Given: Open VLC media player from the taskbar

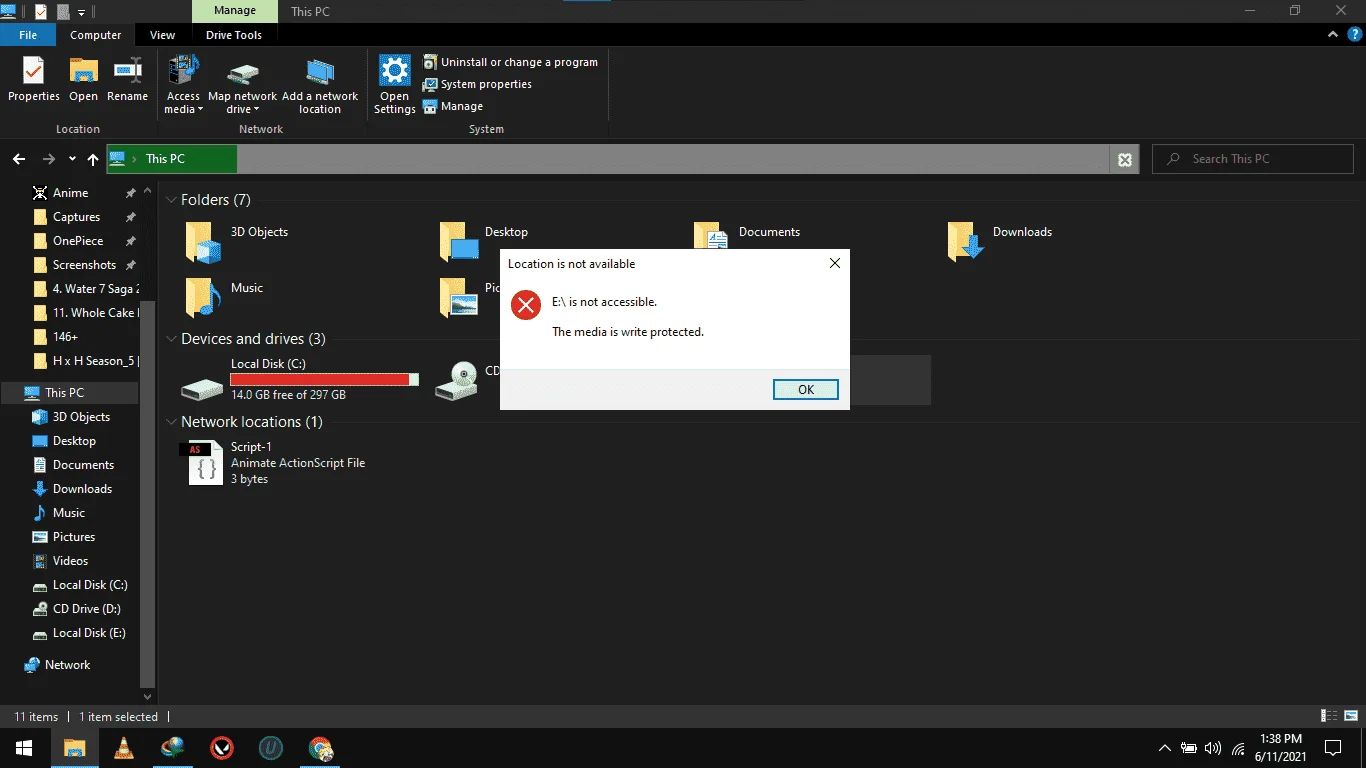Looking at the screenshot, I should click(x=124, y=748).
